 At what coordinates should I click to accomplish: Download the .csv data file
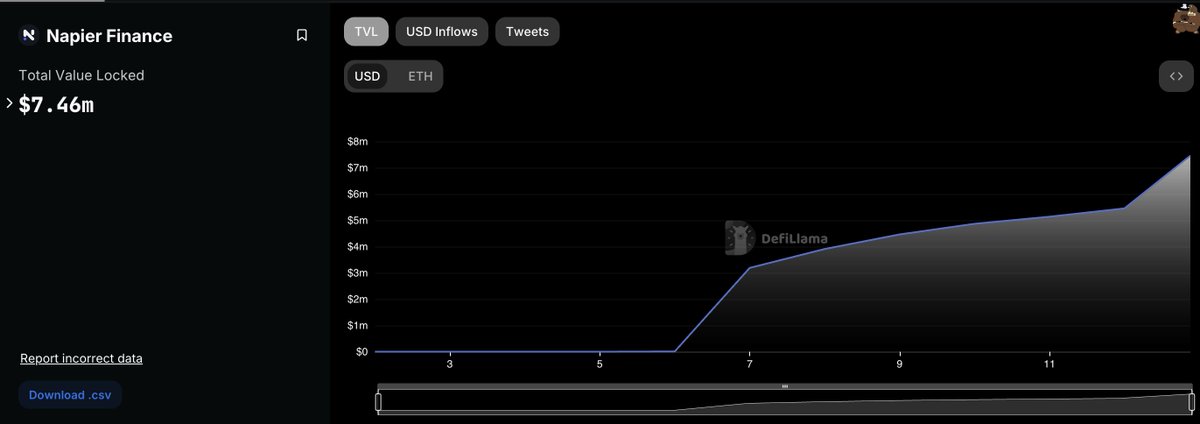70,395
